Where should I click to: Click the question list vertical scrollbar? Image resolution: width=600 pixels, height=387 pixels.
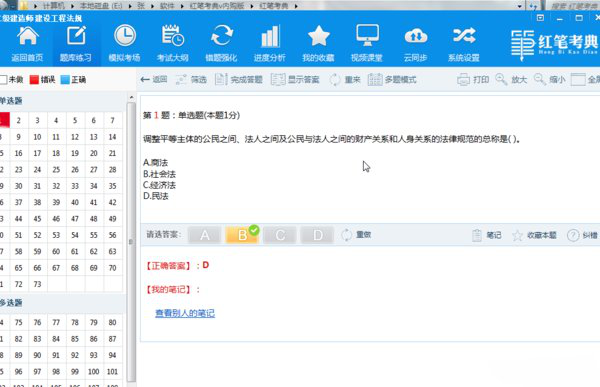point(131,242)
